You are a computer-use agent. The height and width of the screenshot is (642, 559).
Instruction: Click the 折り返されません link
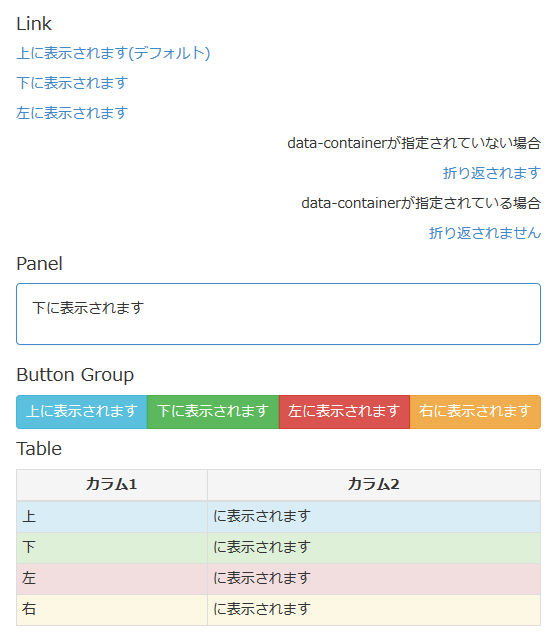pos(485,233)
